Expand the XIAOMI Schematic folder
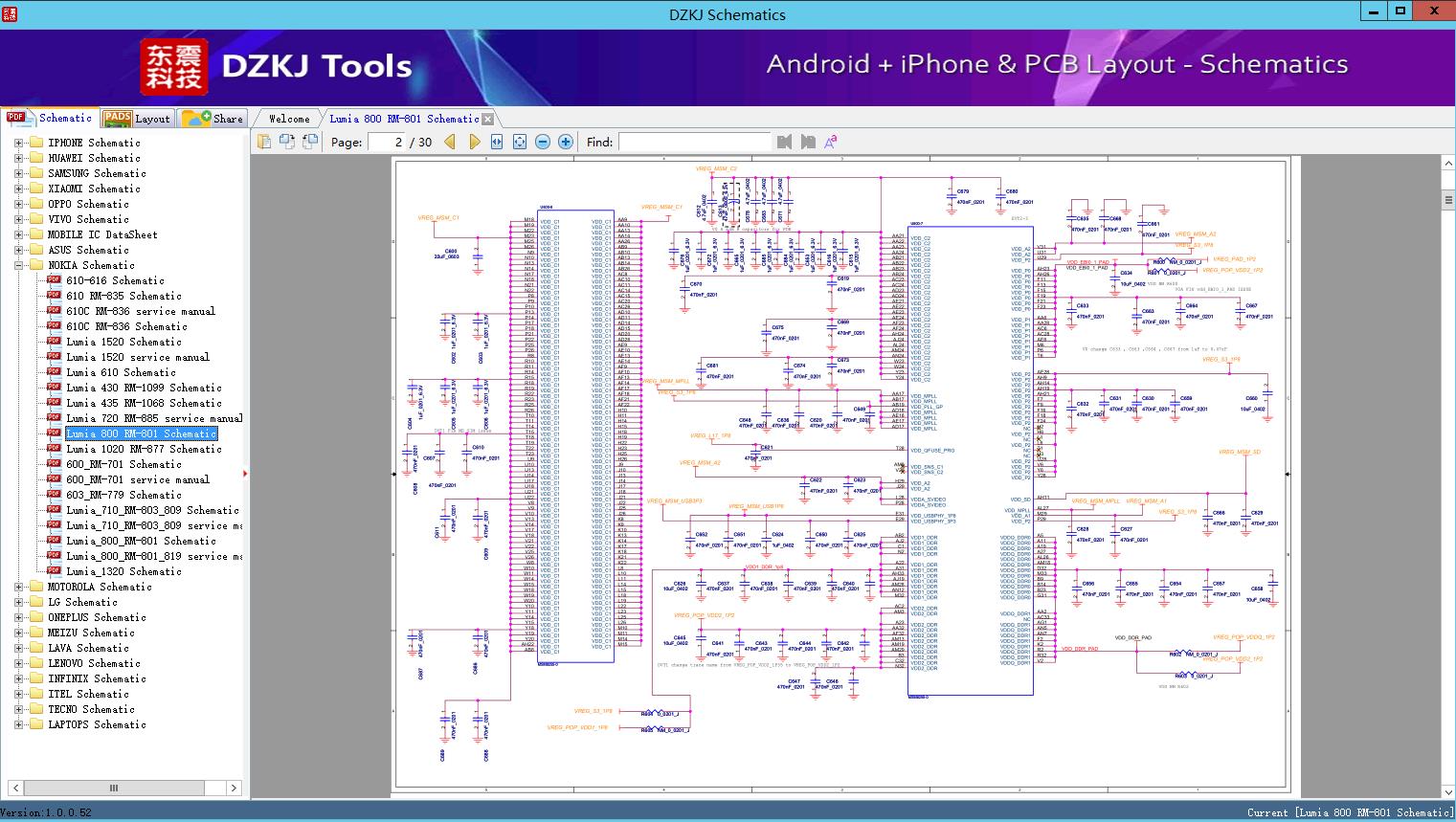The image size is (1456, 822). point(18,189)
